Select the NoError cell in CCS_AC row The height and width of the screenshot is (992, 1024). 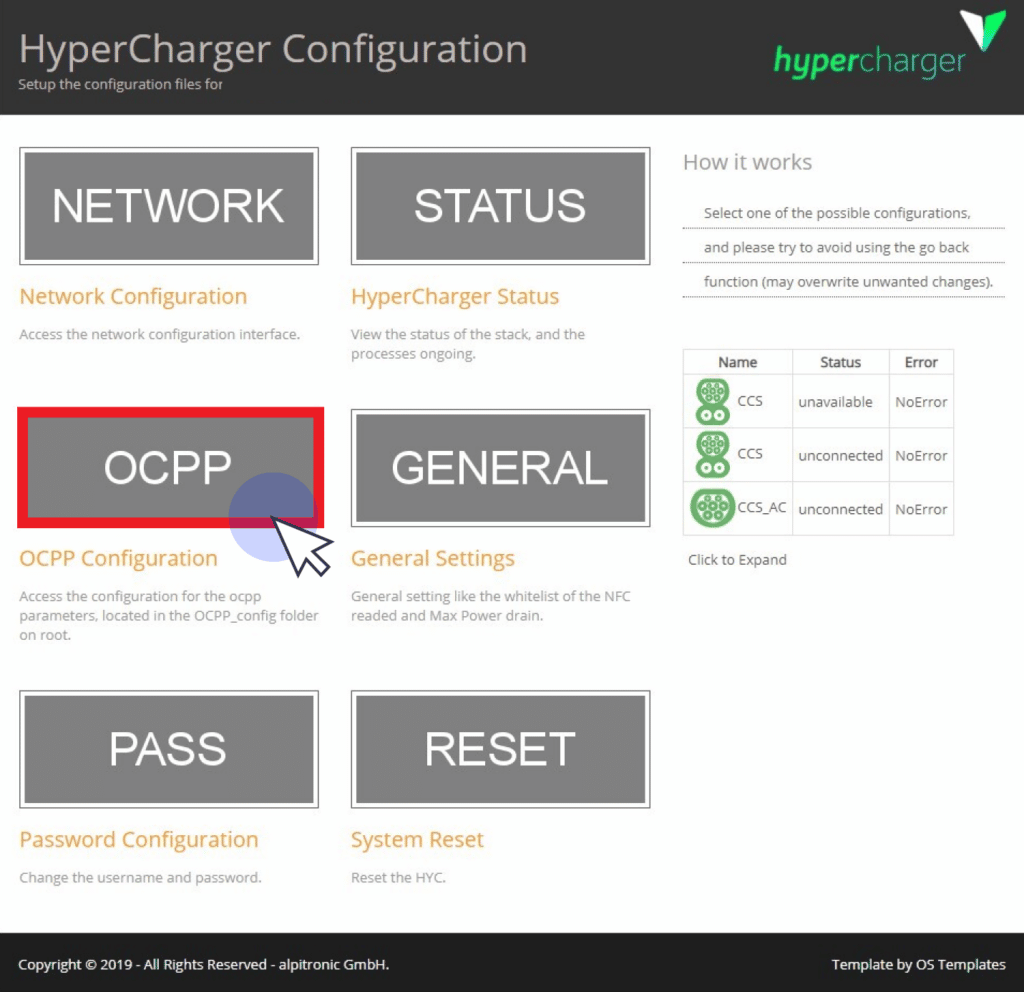click(921, 509)
